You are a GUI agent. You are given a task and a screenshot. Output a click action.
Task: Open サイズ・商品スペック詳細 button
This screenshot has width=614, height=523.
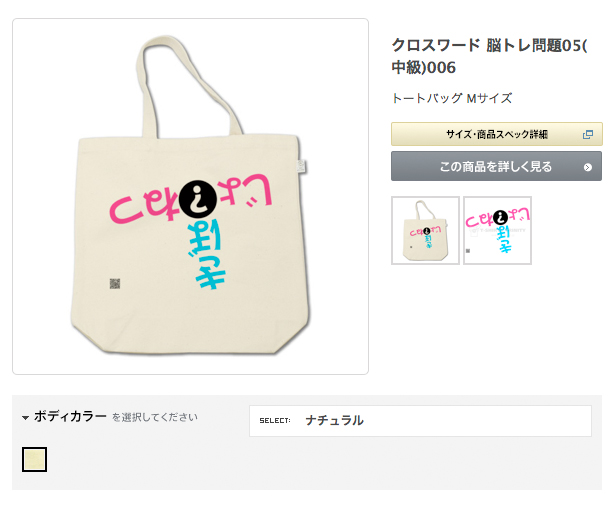pos(497,134)
